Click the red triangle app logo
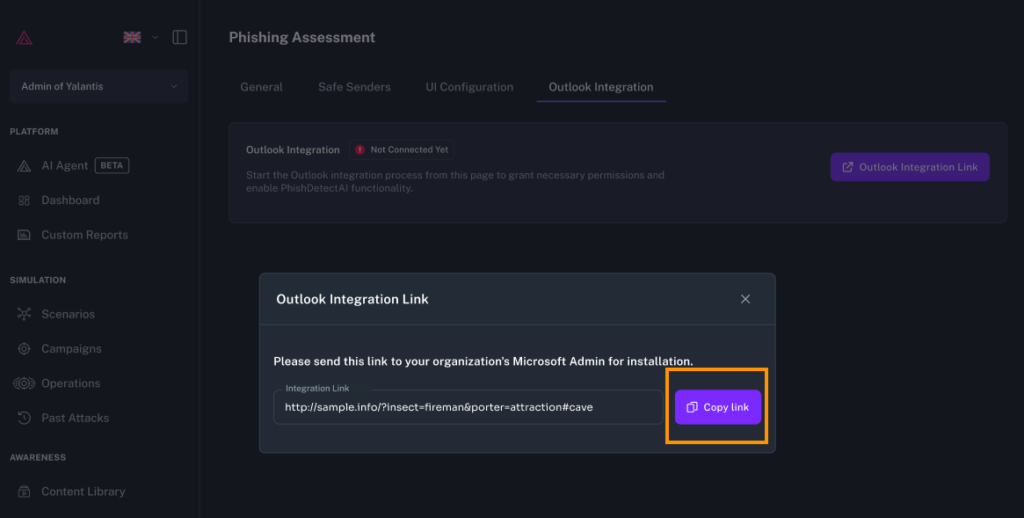 click(24, 38)
